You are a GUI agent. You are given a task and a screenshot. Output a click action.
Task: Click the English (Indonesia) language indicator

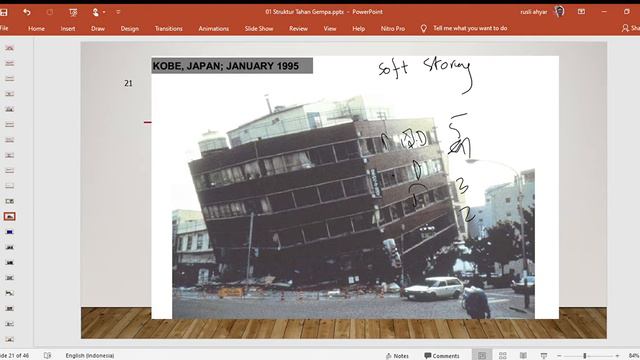90,356
